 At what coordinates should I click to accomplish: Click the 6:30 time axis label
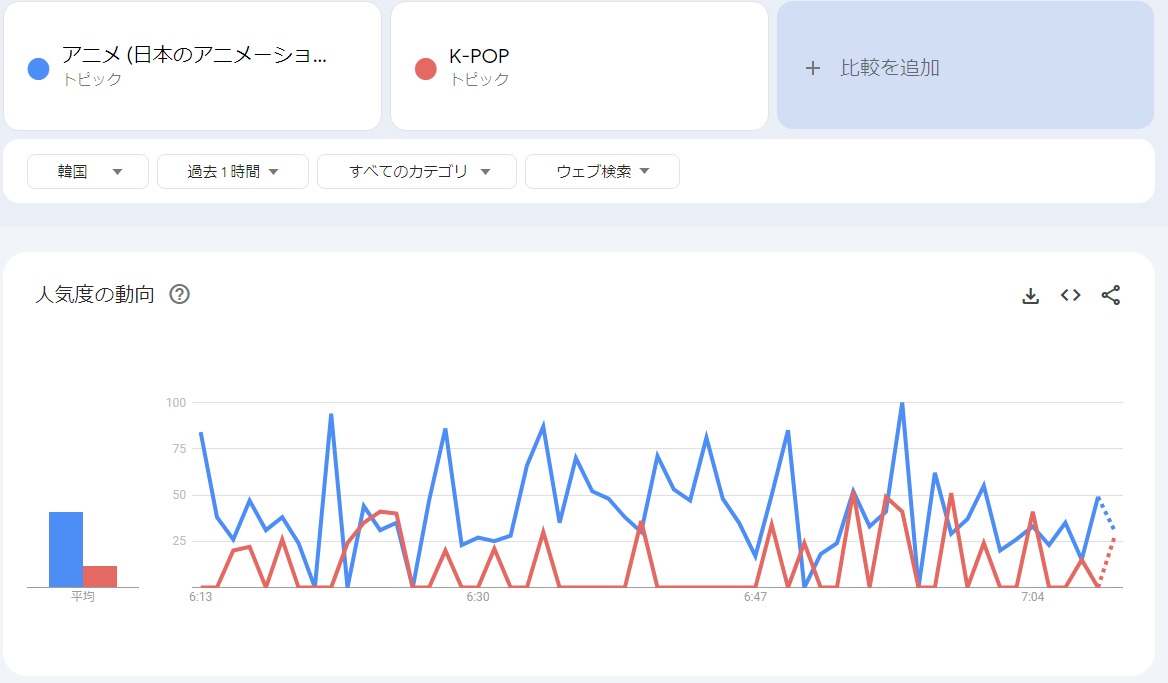click(x=478, y=597)
